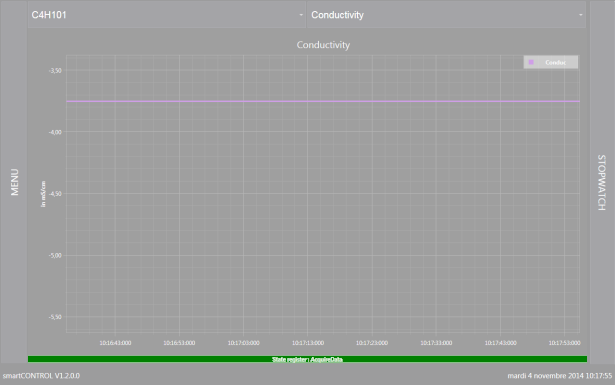This screenshot has width=615, height=385.
Task: Click the date mardi 4 novembre 2014
Action: (x=545, y=376)
